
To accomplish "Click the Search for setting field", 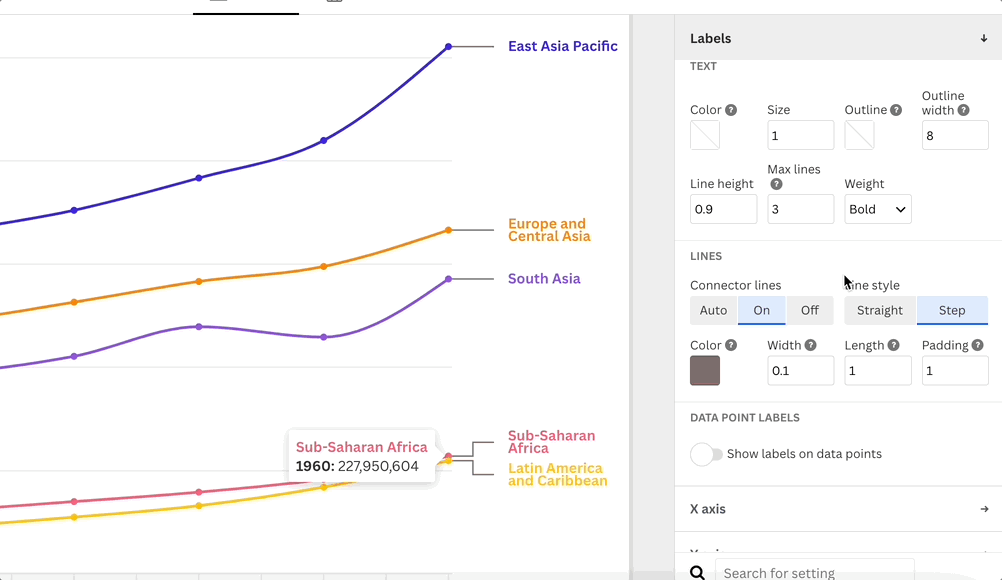I will tap(814, 572).
